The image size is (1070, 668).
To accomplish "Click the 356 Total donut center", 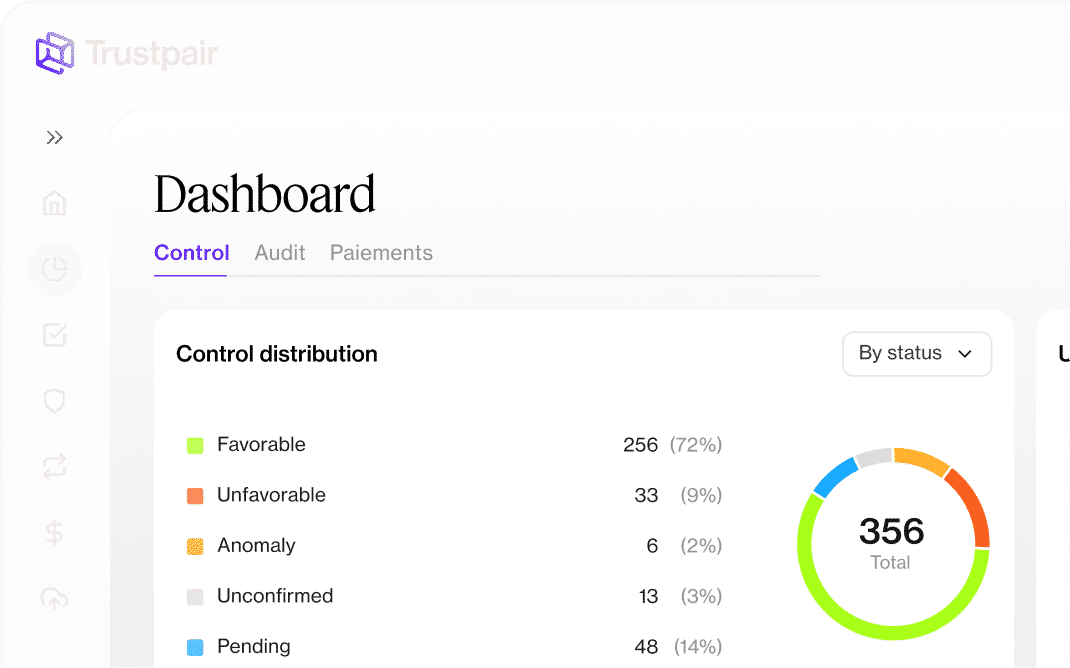I will [891, 542].
